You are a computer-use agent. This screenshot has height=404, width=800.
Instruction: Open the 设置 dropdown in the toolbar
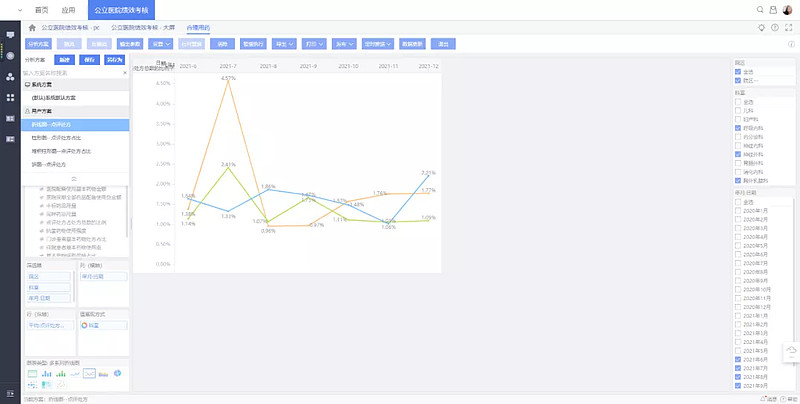point(161,44)
